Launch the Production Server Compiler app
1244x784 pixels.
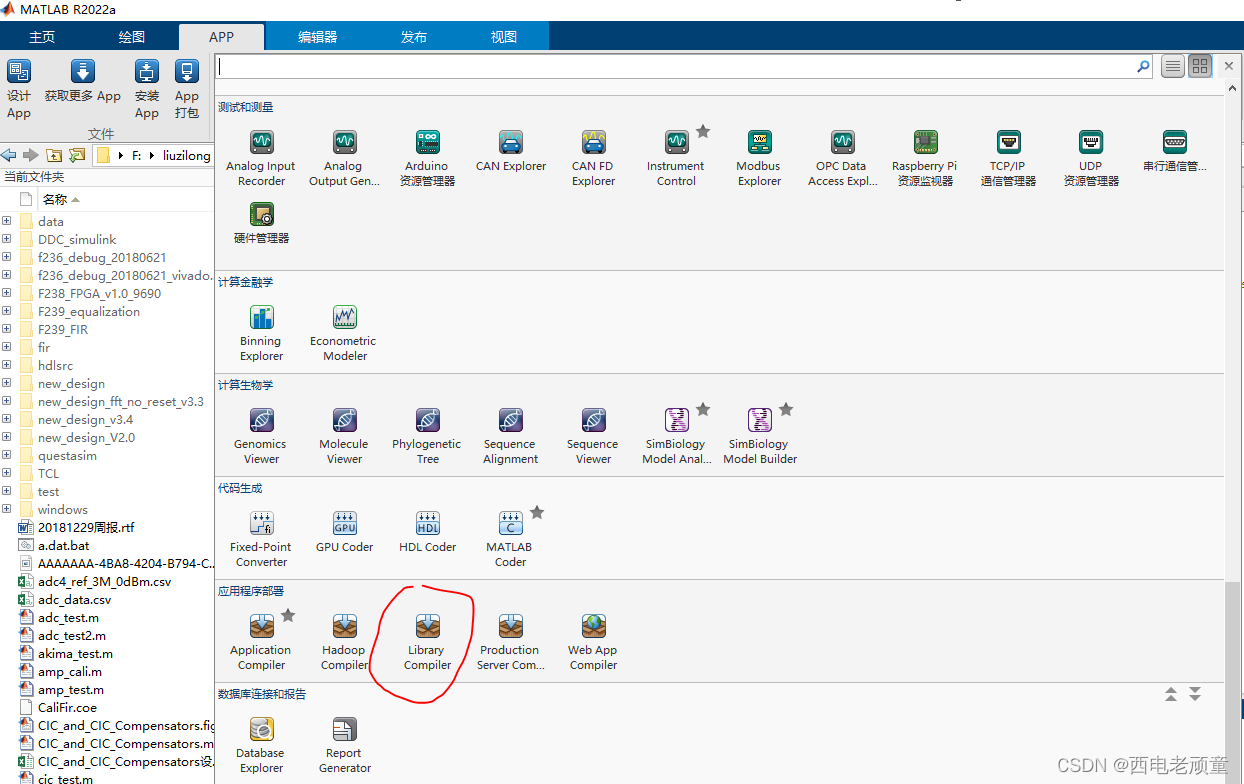click(510, 642)
